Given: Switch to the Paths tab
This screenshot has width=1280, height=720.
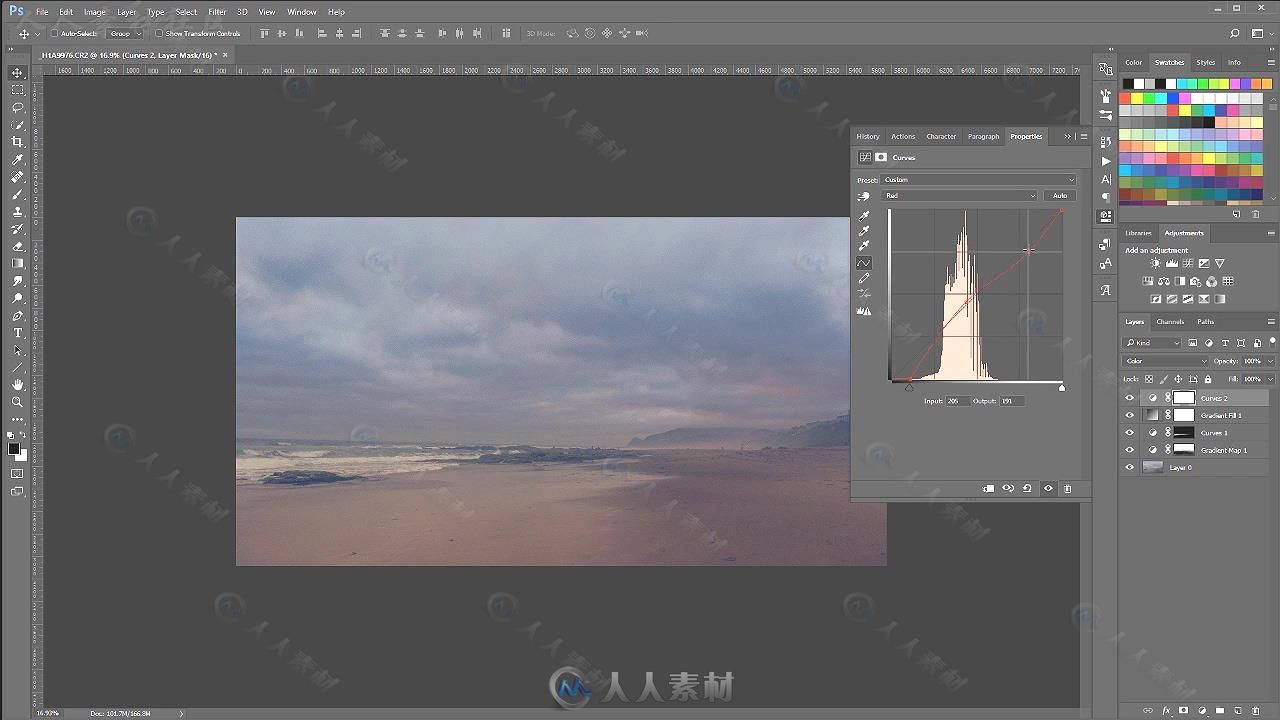Looking at the screenshot, I should click(1206, 322).
